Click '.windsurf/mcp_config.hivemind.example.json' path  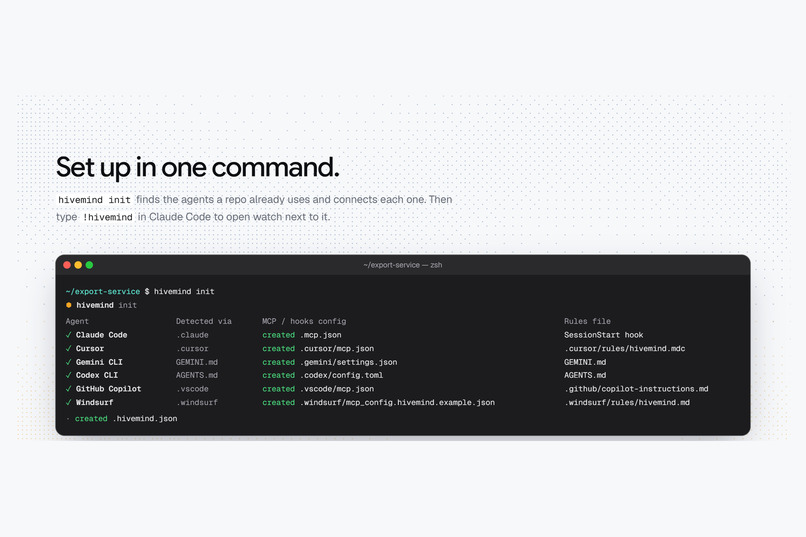(x=398, y=402)
